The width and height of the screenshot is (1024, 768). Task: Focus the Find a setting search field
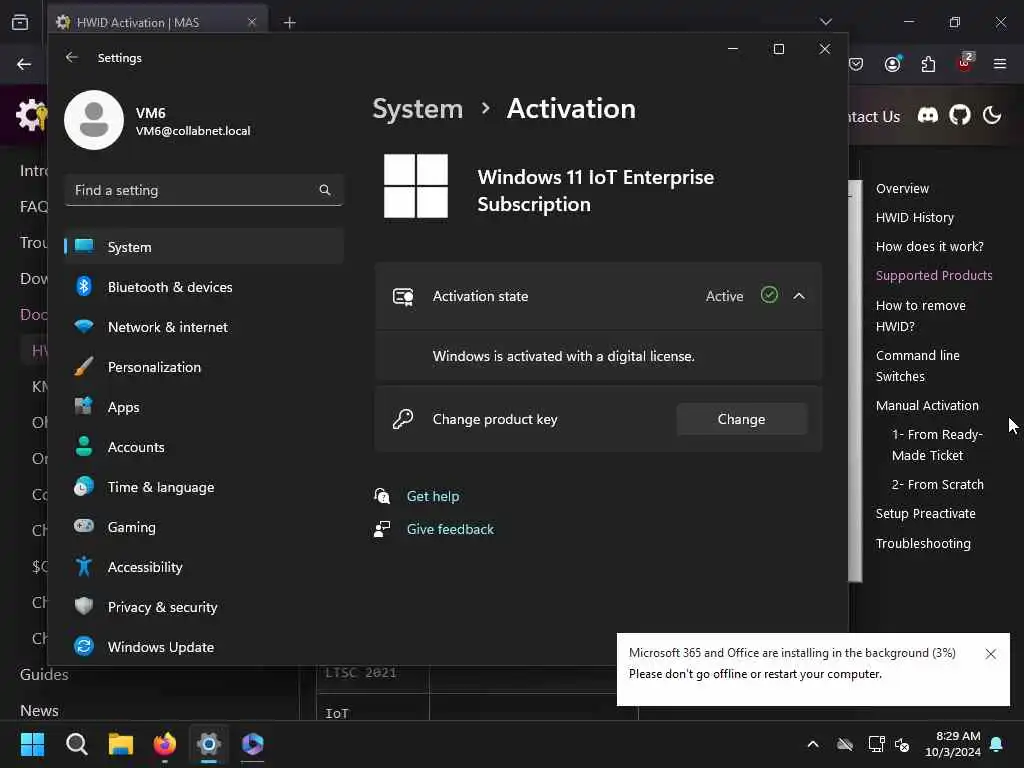pos(204,190)
